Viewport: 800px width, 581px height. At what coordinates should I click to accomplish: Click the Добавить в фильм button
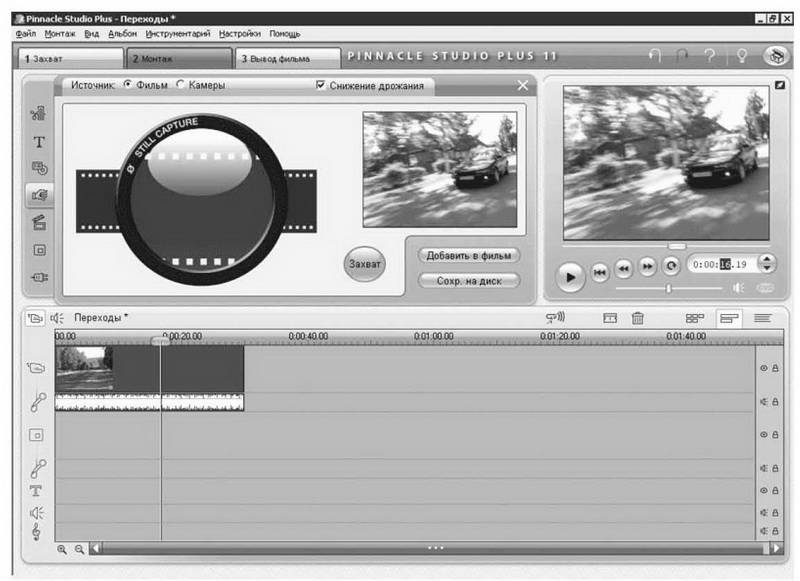(x=469, y=256)
